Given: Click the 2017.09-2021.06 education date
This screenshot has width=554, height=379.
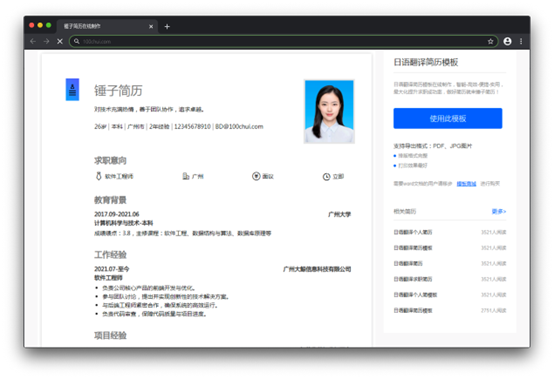Looking at the screenshot, I should (117, 214).
